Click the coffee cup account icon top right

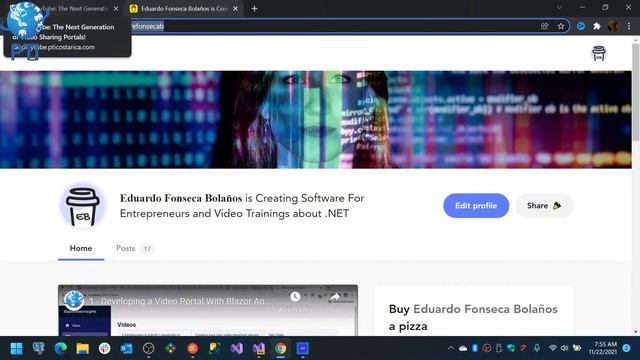tap(599, 53)
